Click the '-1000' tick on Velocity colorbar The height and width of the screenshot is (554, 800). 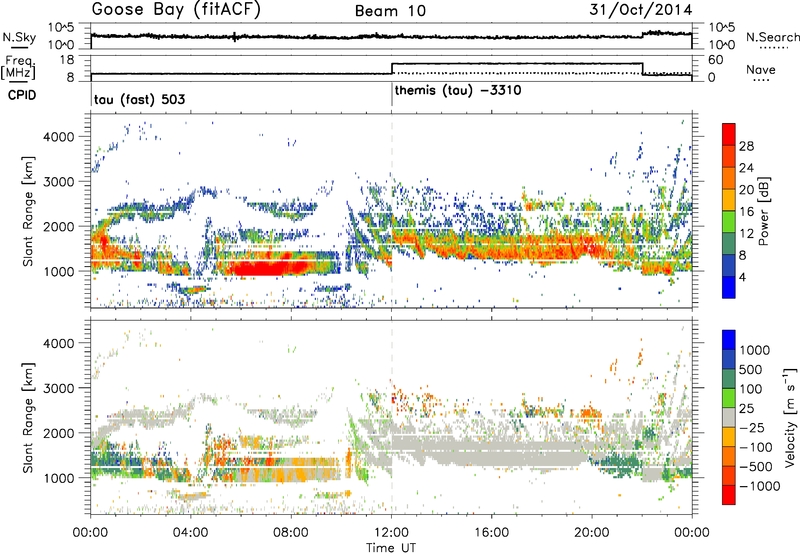760,486
